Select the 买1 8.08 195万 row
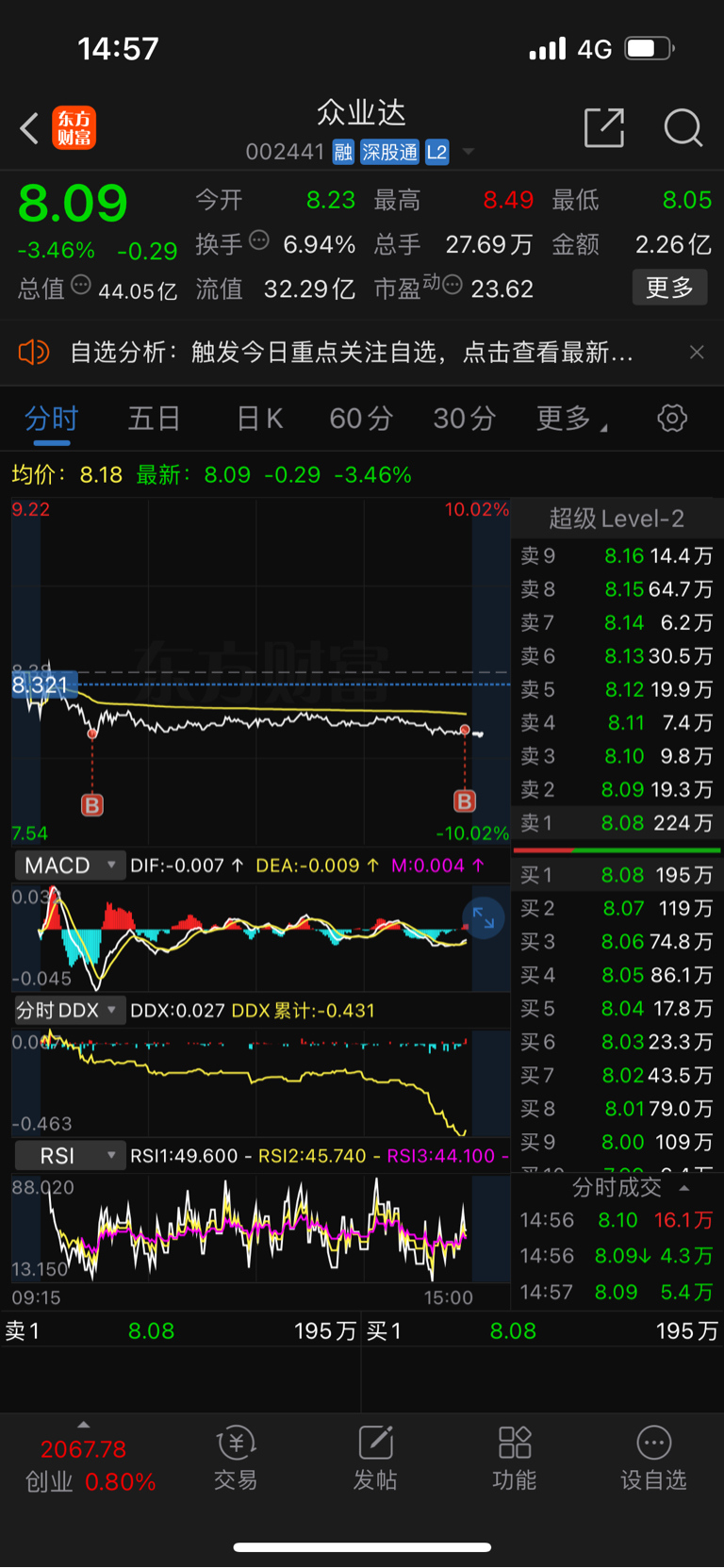This screenshot has height=1568, width=724. click(x=617, y=875)
